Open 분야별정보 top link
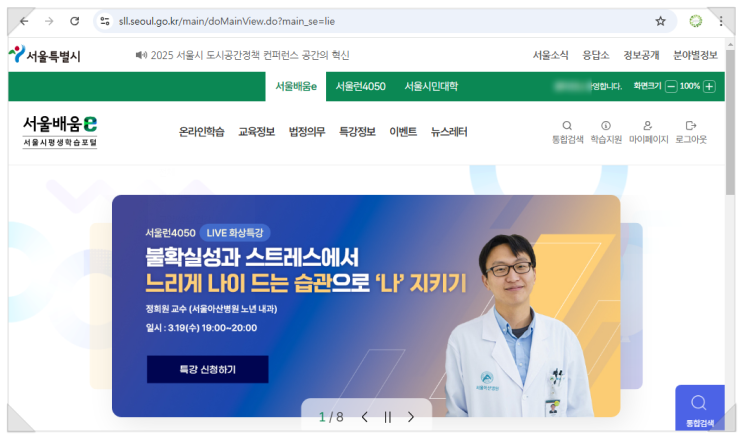This screenshot has width=743, height=439. point(695,55)
